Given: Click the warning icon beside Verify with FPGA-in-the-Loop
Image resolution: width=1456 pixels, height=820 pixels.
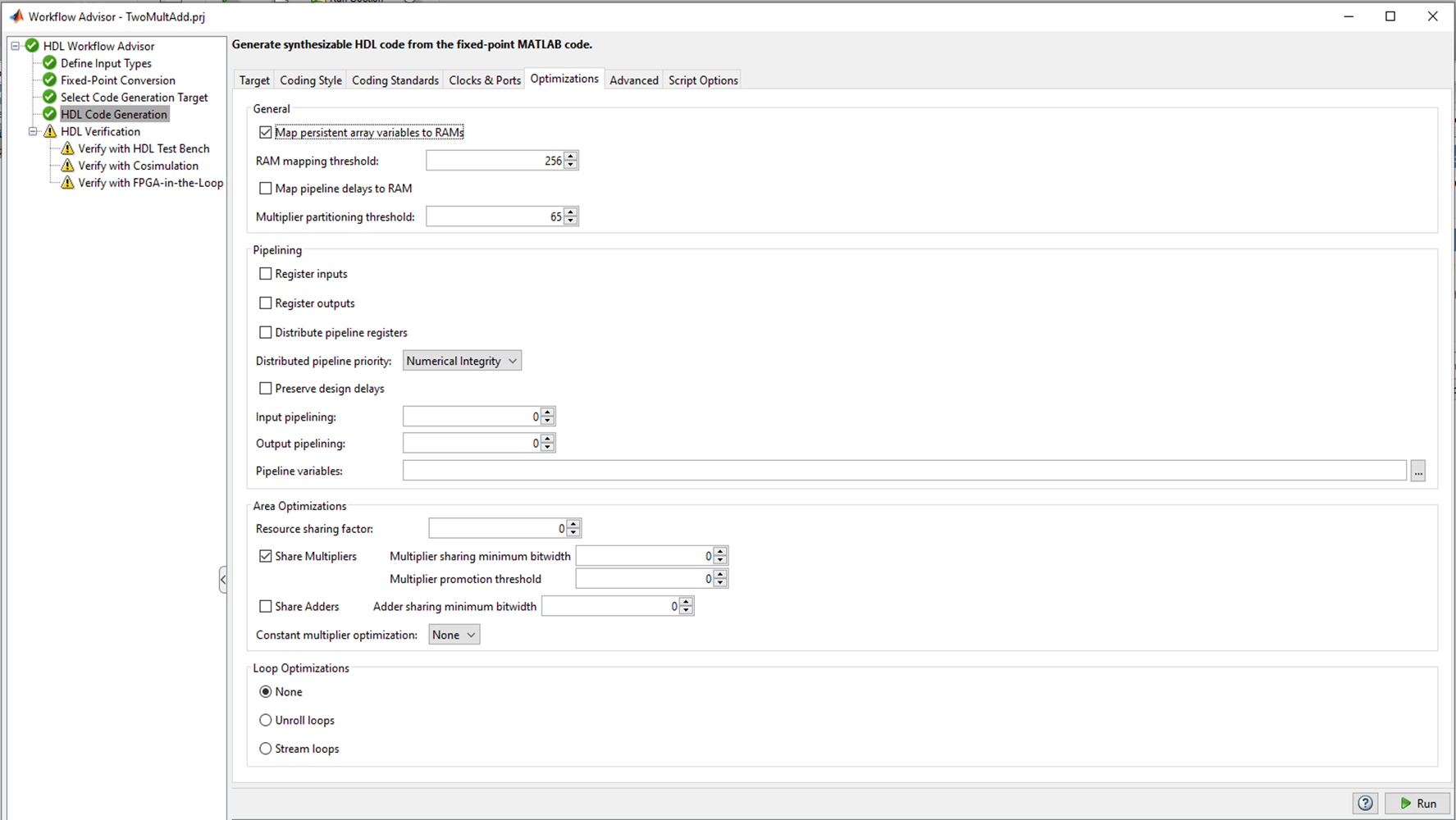Looking at the screenshot, I should (x=67, y=183).
